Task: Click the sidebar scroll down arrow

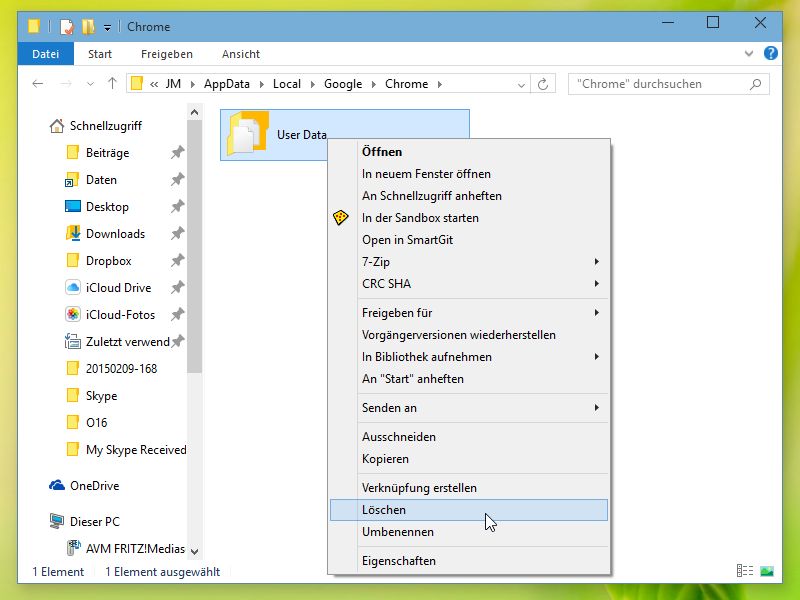Action: [x=194, y=551]
